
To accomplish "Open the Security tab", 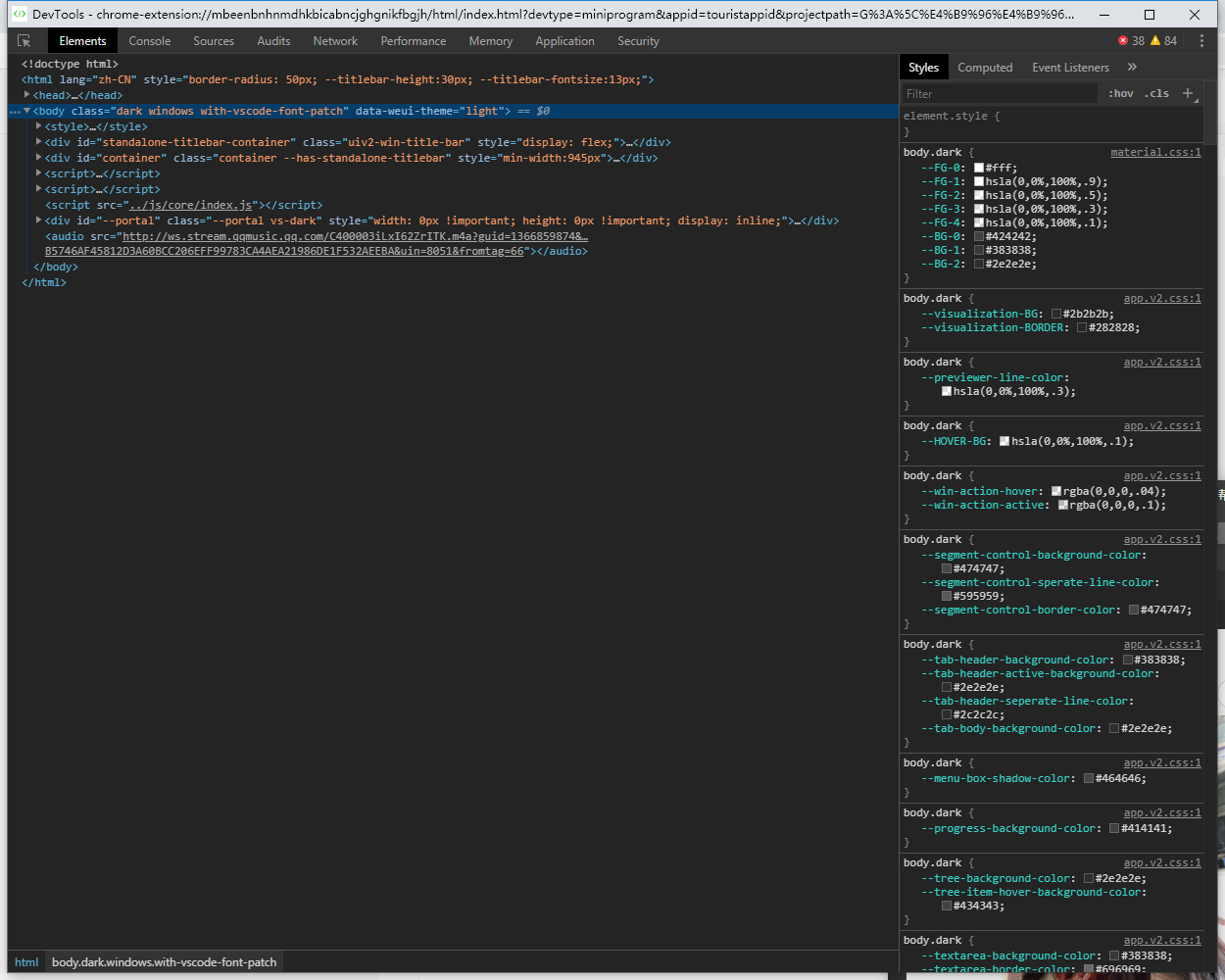I will click(638, 41).
